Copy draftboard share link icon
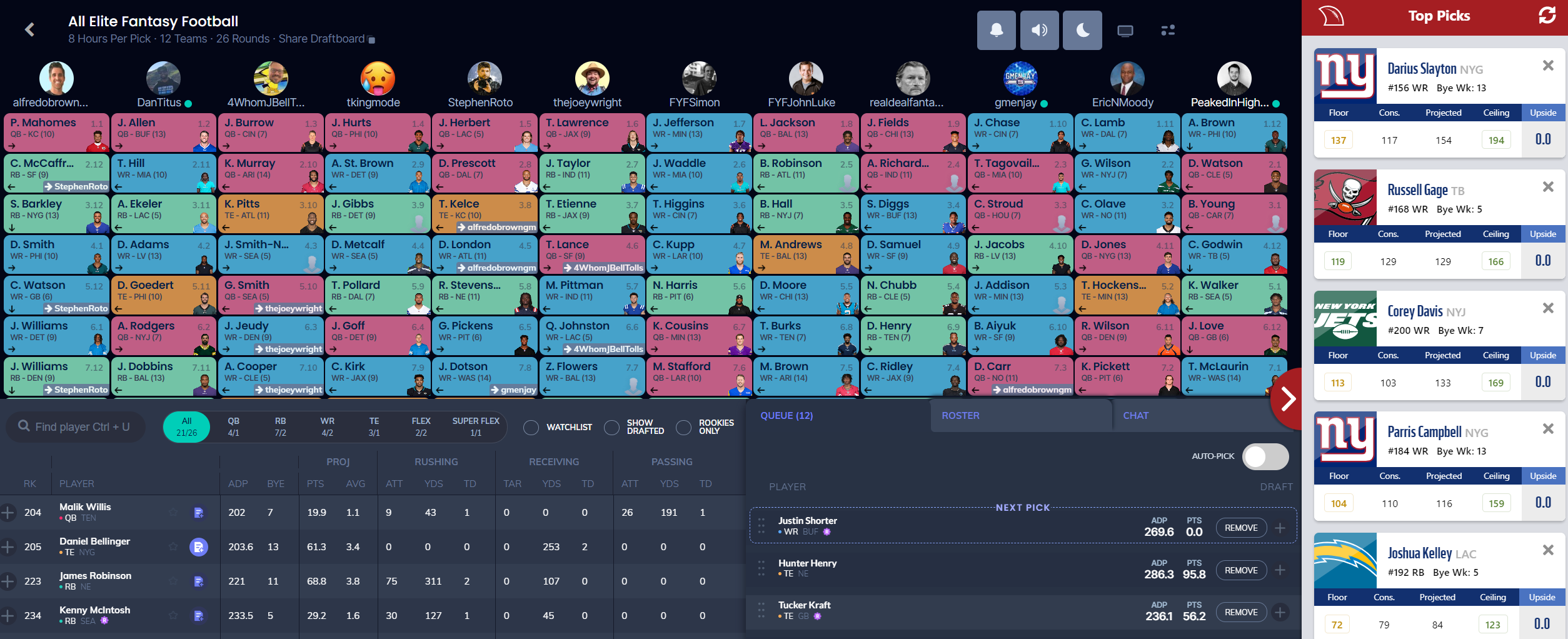Viewport: 1568px width, 639px height. click(x=371, y=39)
